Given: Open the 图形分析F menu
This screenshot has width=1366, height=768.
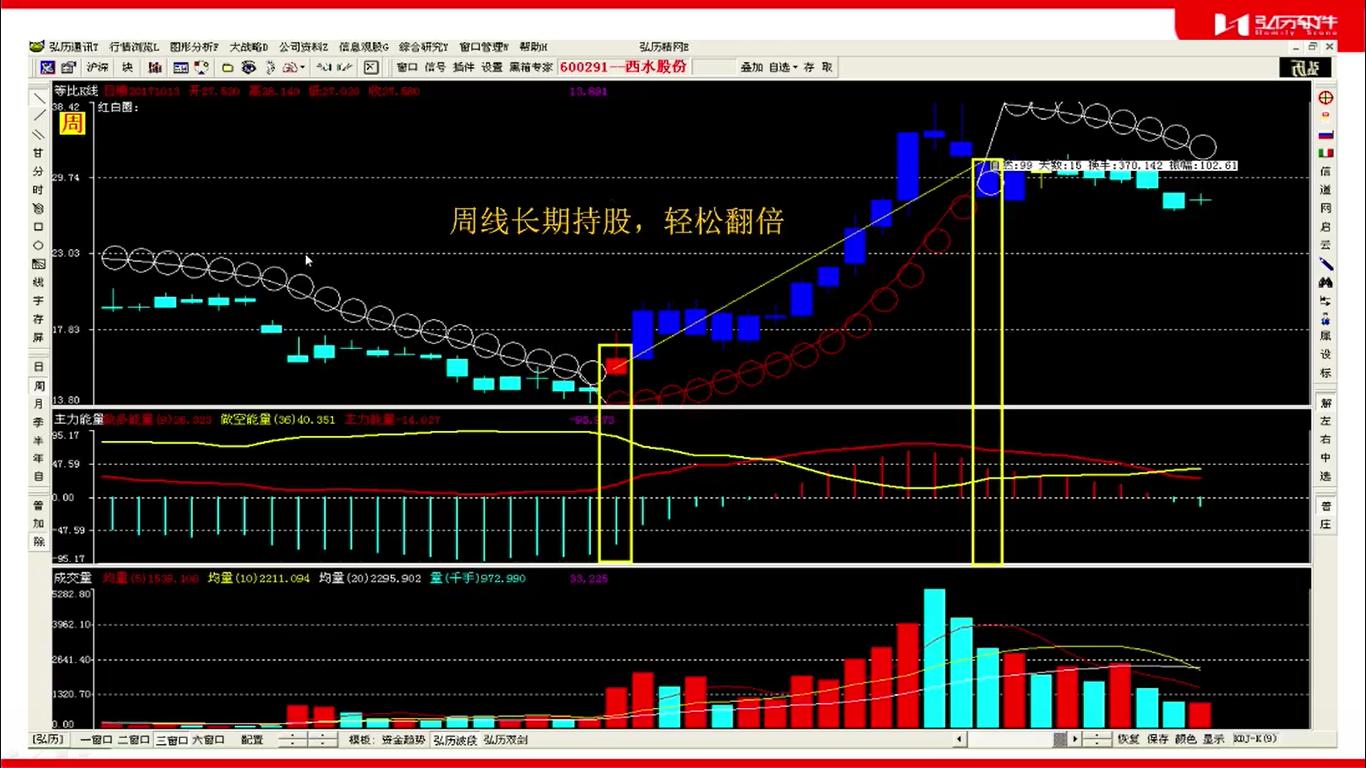Looking at the screenshot, I should [194, 47].
